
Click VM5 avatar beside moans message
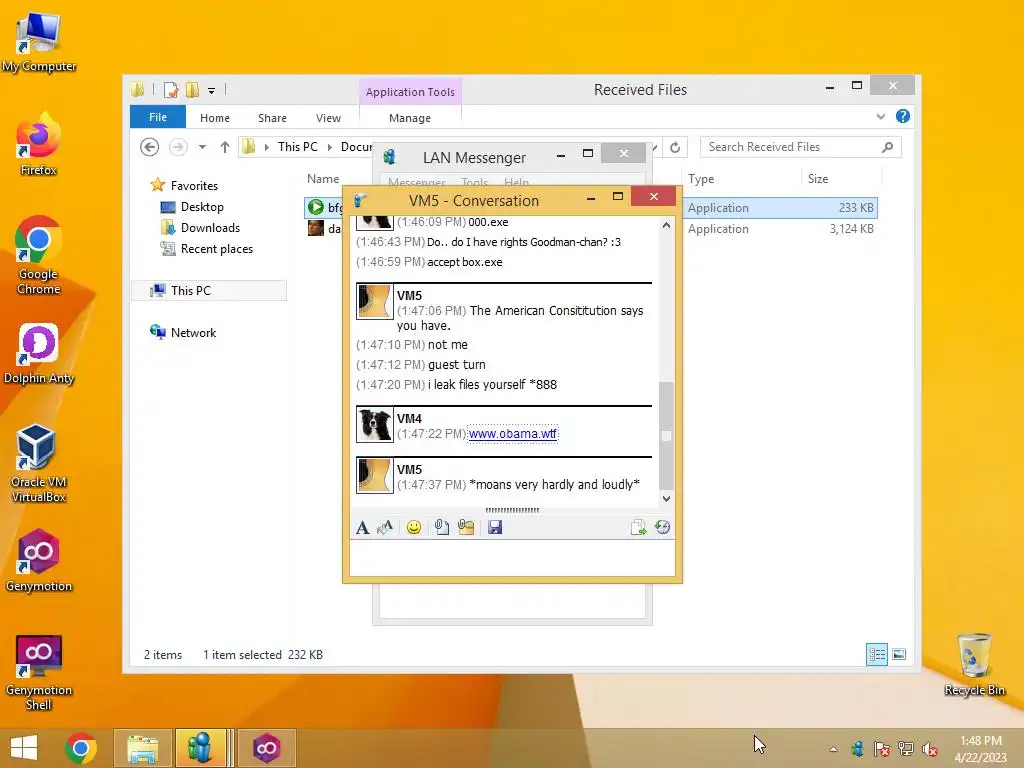[x=375, y=475]
